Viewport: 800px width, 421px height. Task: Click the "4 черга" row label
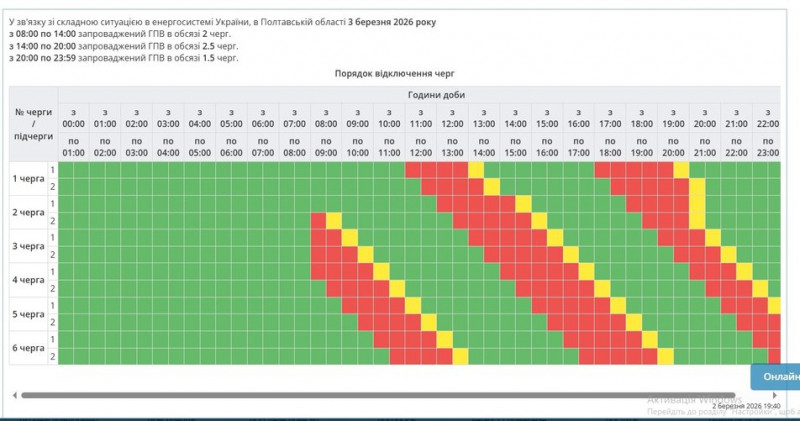(27, 280)
